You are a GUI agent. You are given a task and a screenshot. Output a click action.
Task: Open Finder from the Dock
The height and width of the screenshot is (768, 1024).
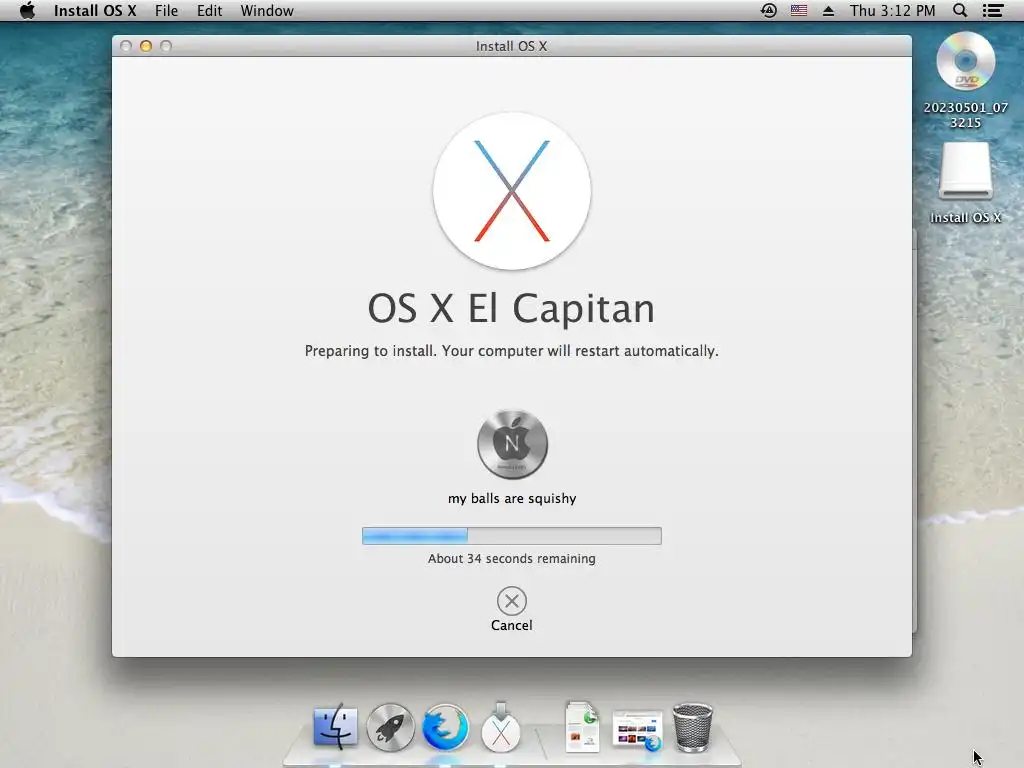(x=336, y=726)
